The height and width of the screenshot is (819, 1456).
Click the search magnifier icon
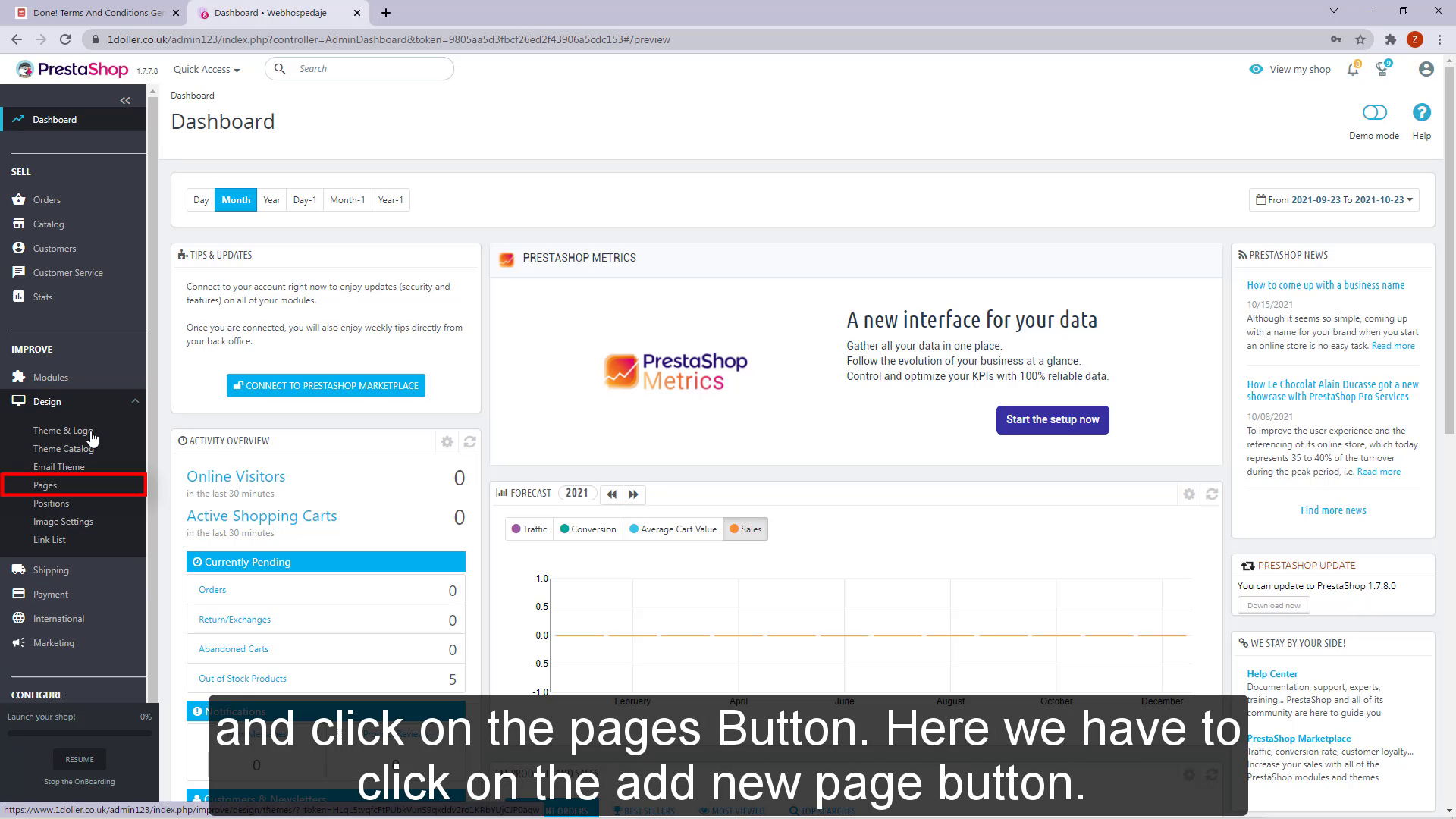pos(280,69)
